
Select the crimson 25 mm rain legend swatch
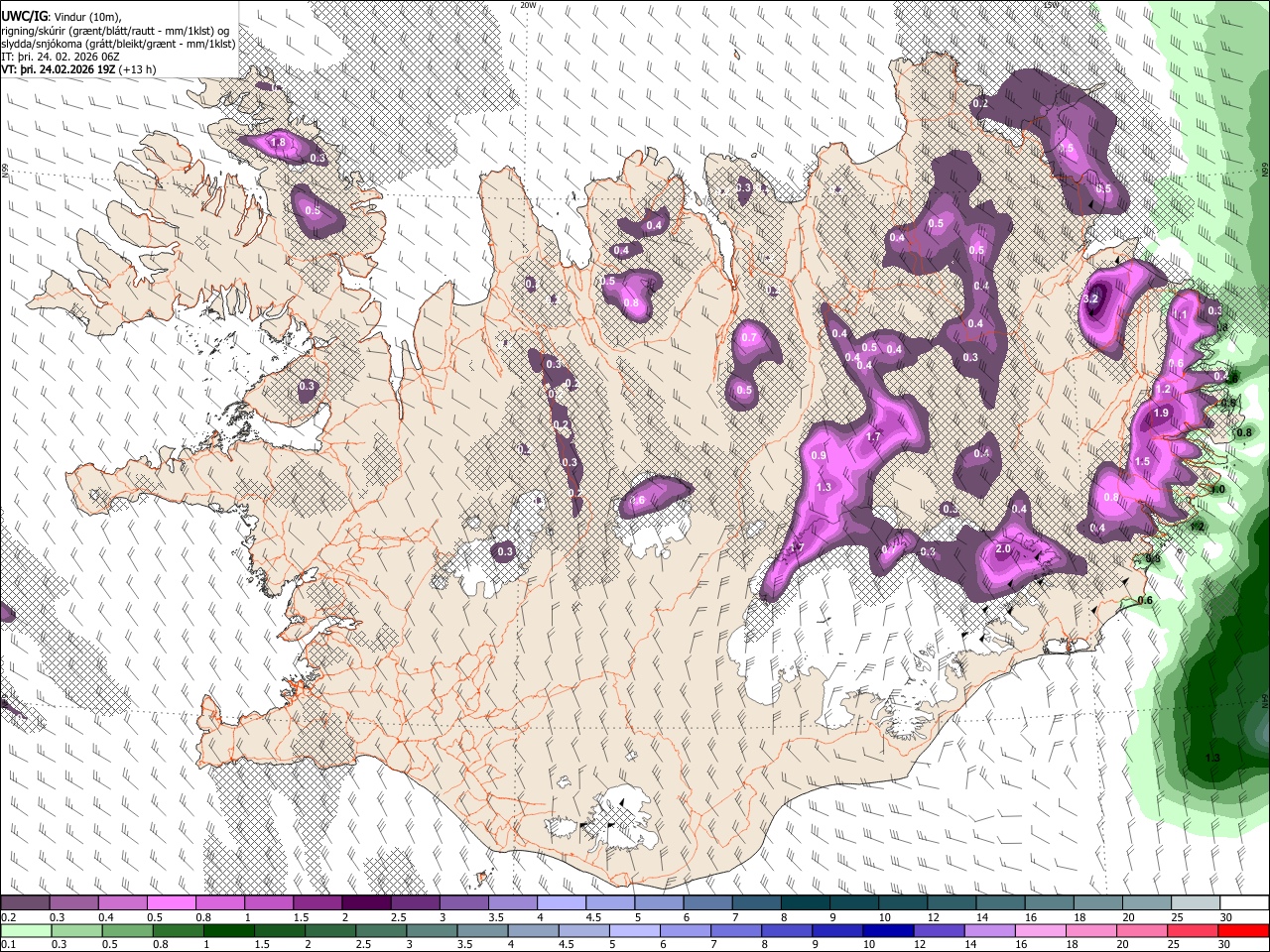point(1191,931)
